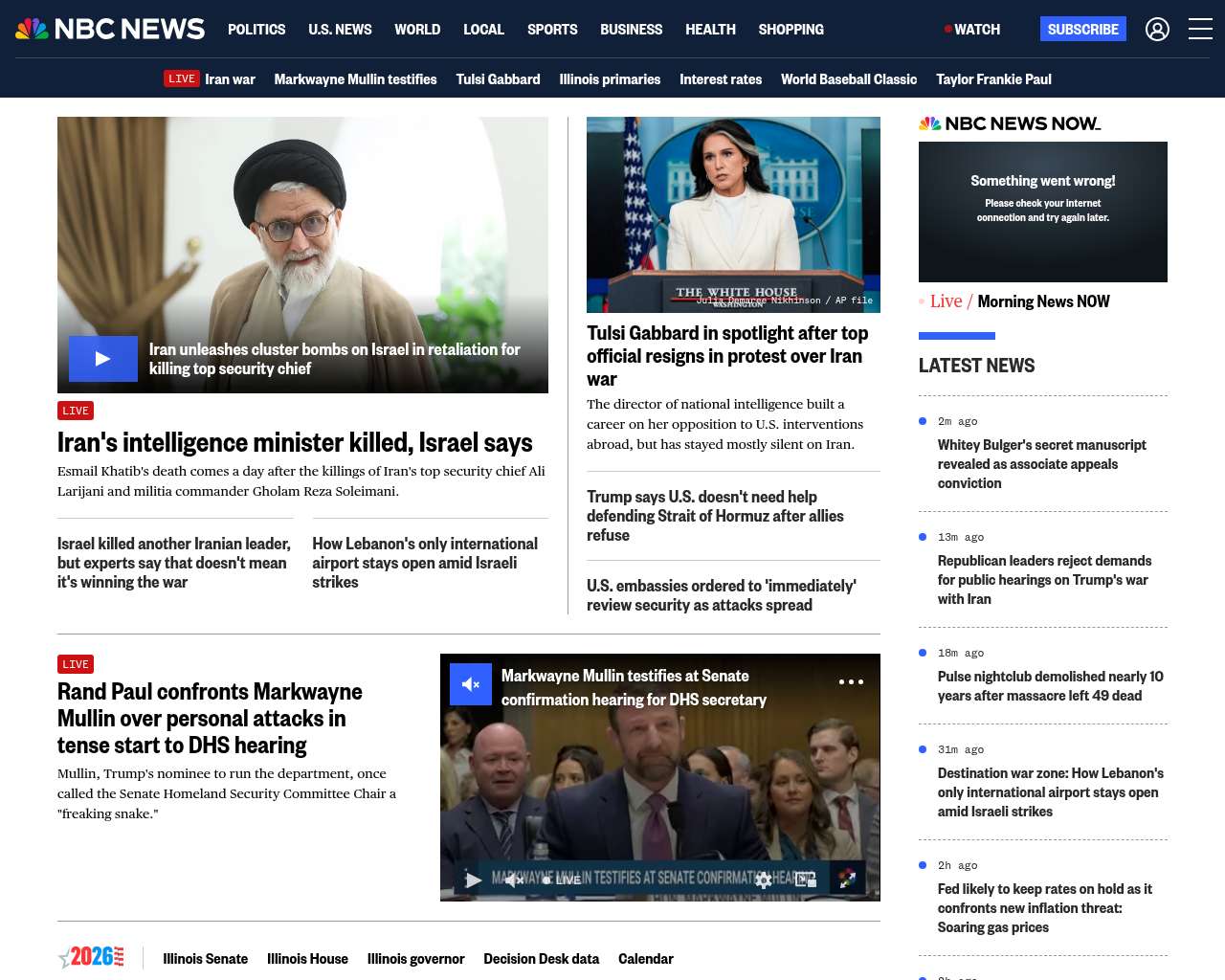
Task: Open Republican leaders reject demands story
Action: point(1045,580)
